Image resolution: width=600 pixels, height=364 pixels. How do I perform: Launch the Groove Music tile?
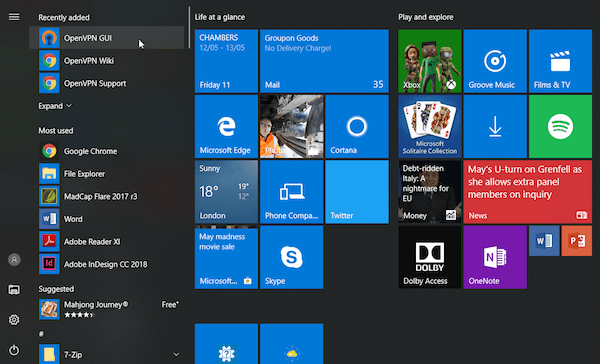495,61
